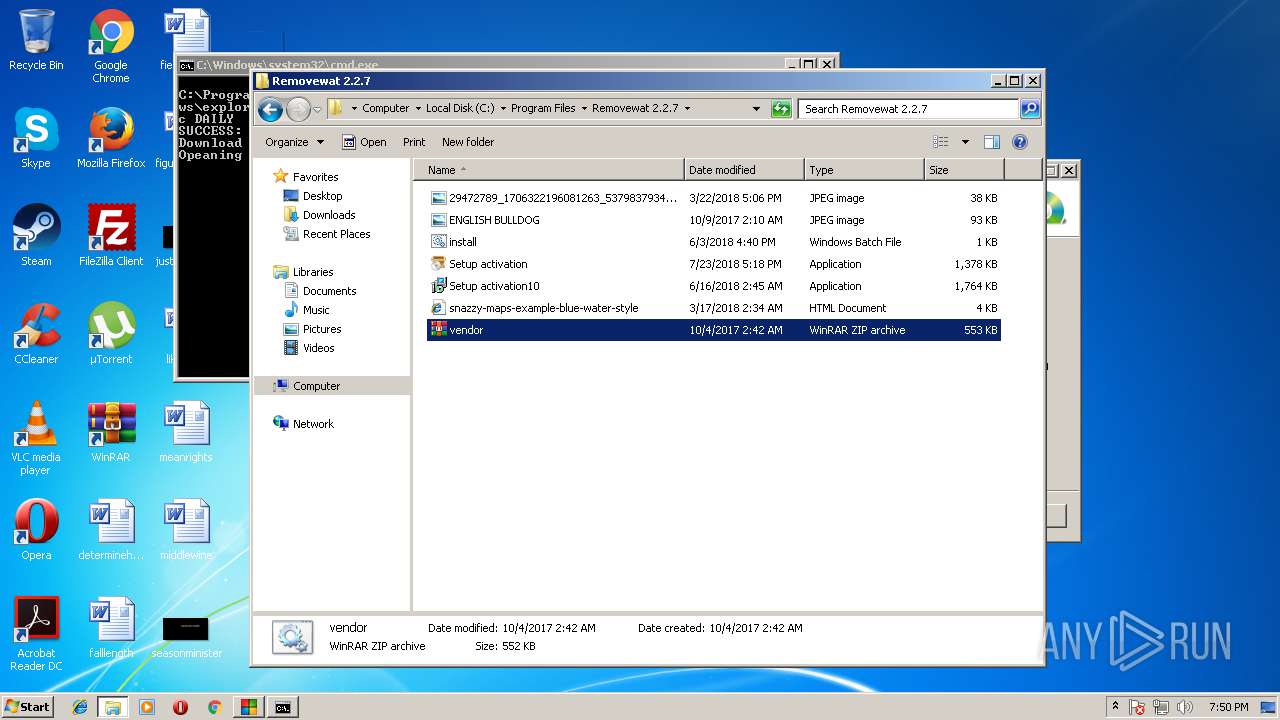Open the Mozilla Firefox desktop shortcut
The height and width of the screenshot is (720, 1280).
(111, 139)
